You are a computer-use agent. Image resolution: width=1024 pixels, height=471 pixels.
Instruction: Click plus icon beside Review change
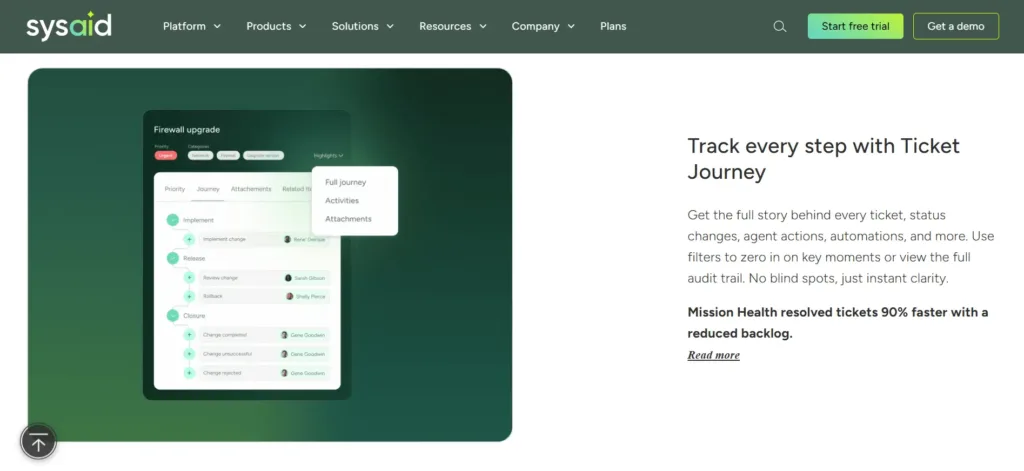pos(189,278)
